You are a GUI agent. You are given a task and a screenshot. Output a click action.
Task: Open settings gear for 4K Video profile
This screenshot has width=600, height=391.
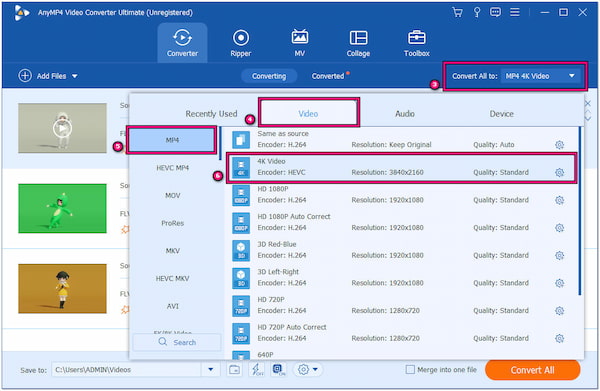pyautogui.click(x=559, y=172)
